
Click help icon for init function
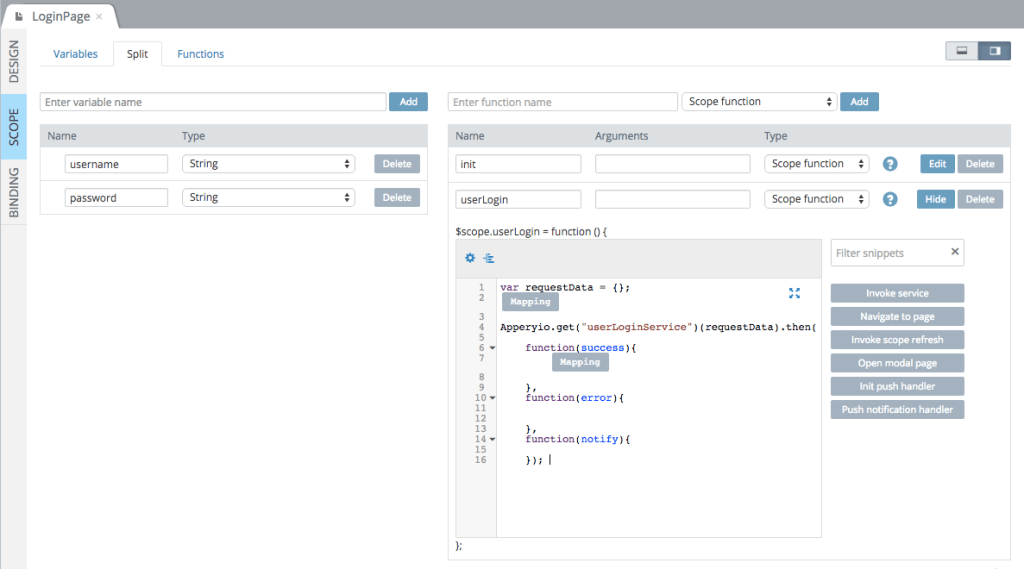pos(890,164)
